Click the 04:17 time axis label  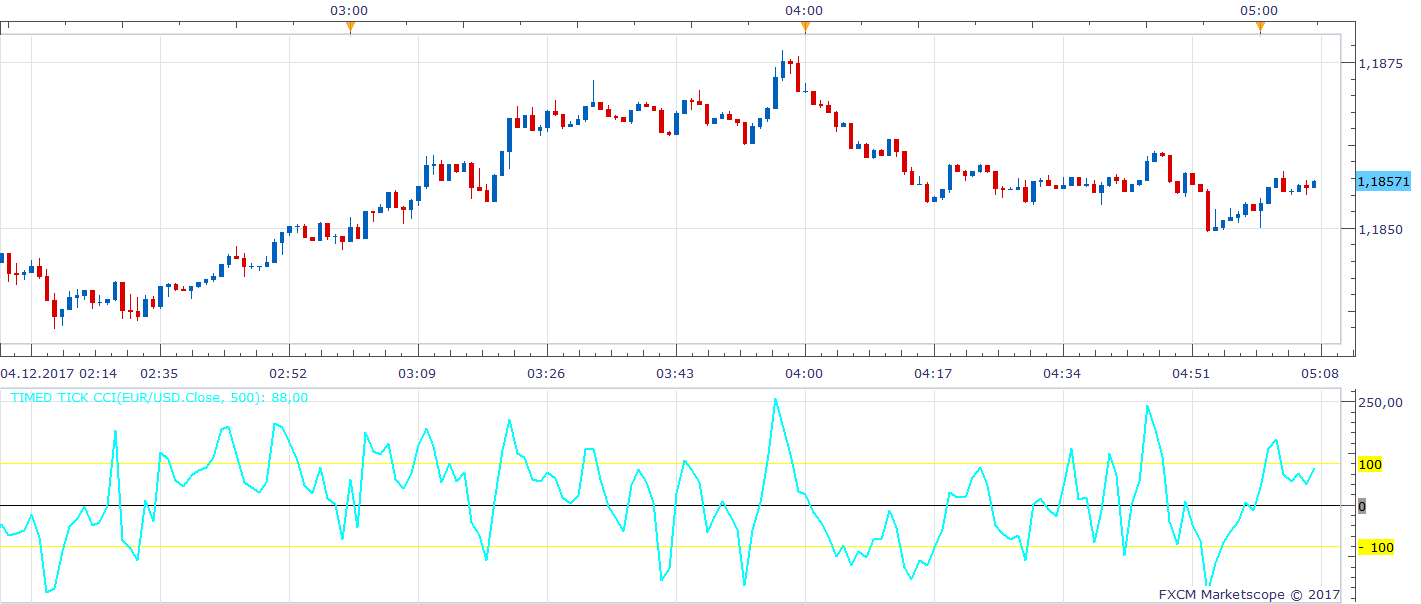(933, 373)
